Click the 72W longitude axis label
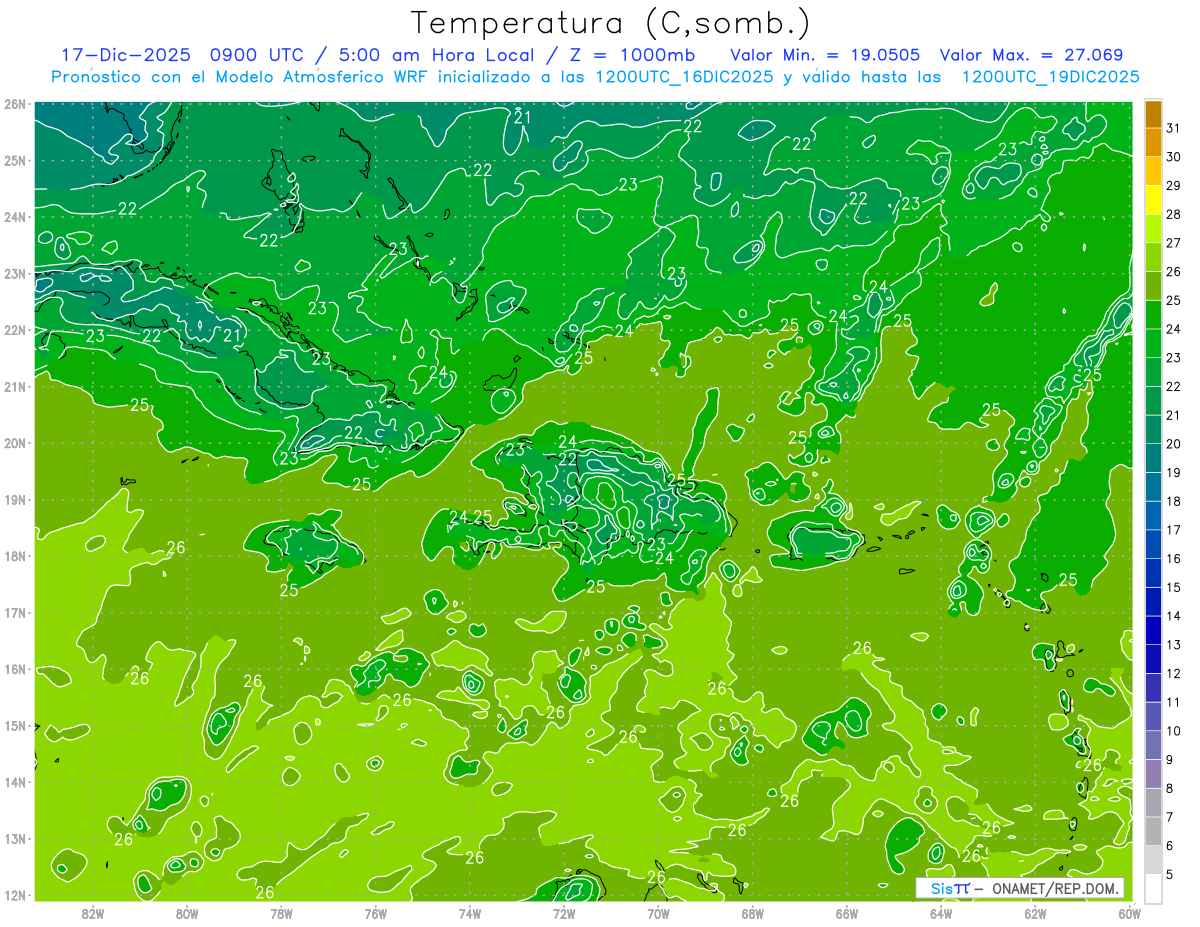Screen dimensions: 1200x927 (564, 913)
